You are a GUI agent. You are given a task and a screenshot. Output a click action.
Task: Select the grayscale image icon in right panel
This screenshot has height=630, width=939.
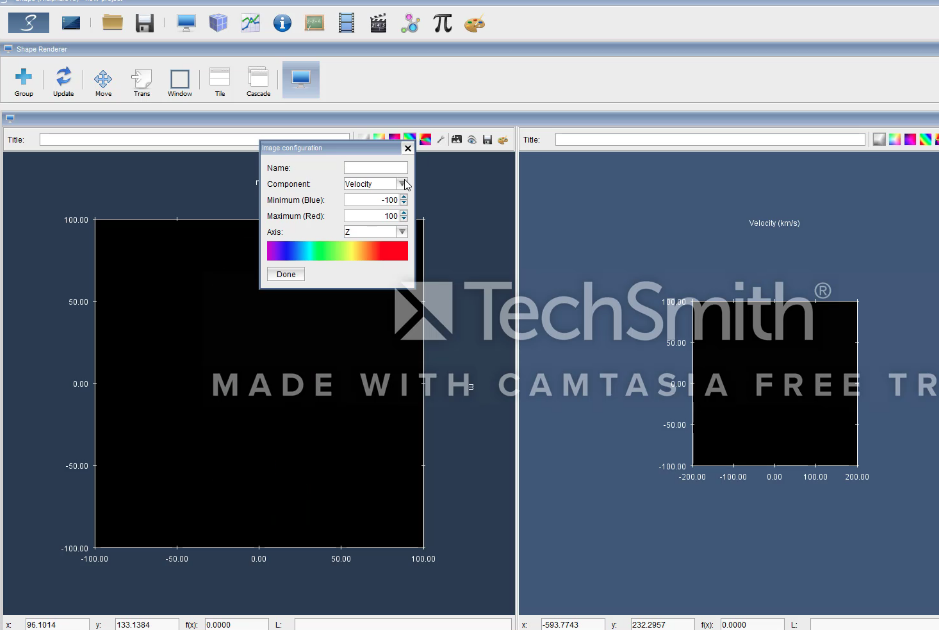click(x=879, y=140)
